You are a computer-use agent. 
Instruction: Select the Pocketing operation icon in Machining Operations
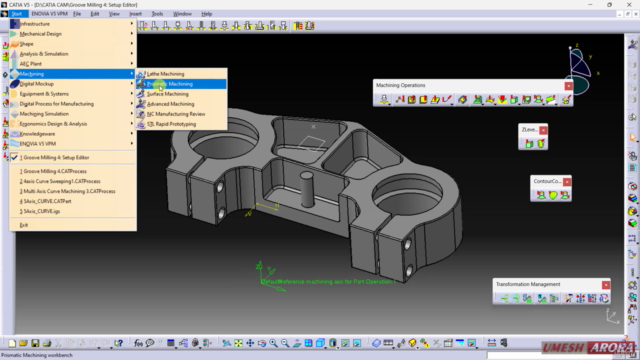[411, 100]
